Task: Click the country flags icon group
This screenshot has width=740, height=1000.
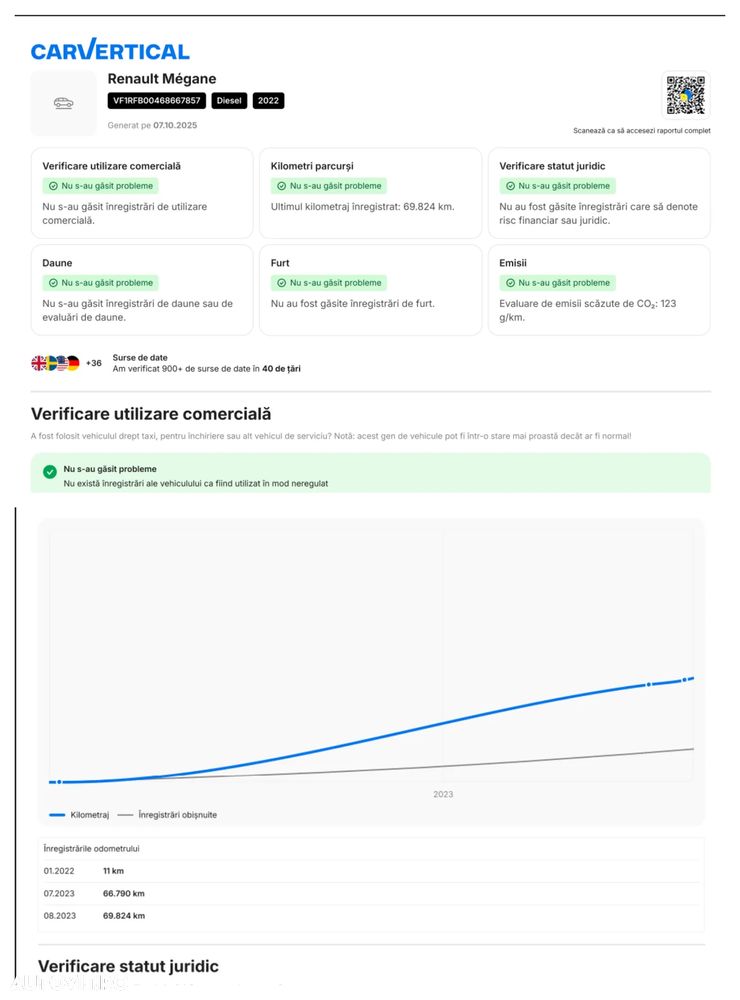Action: [x=55, y=363]
